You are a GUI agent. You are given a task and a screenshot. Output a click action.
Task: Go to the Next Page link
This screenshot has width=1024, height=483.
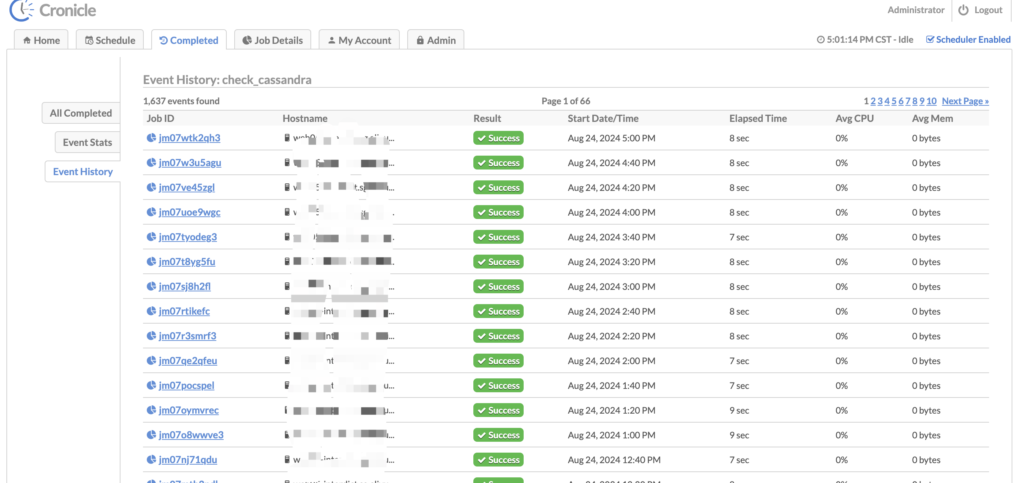(x=965, y=101)
